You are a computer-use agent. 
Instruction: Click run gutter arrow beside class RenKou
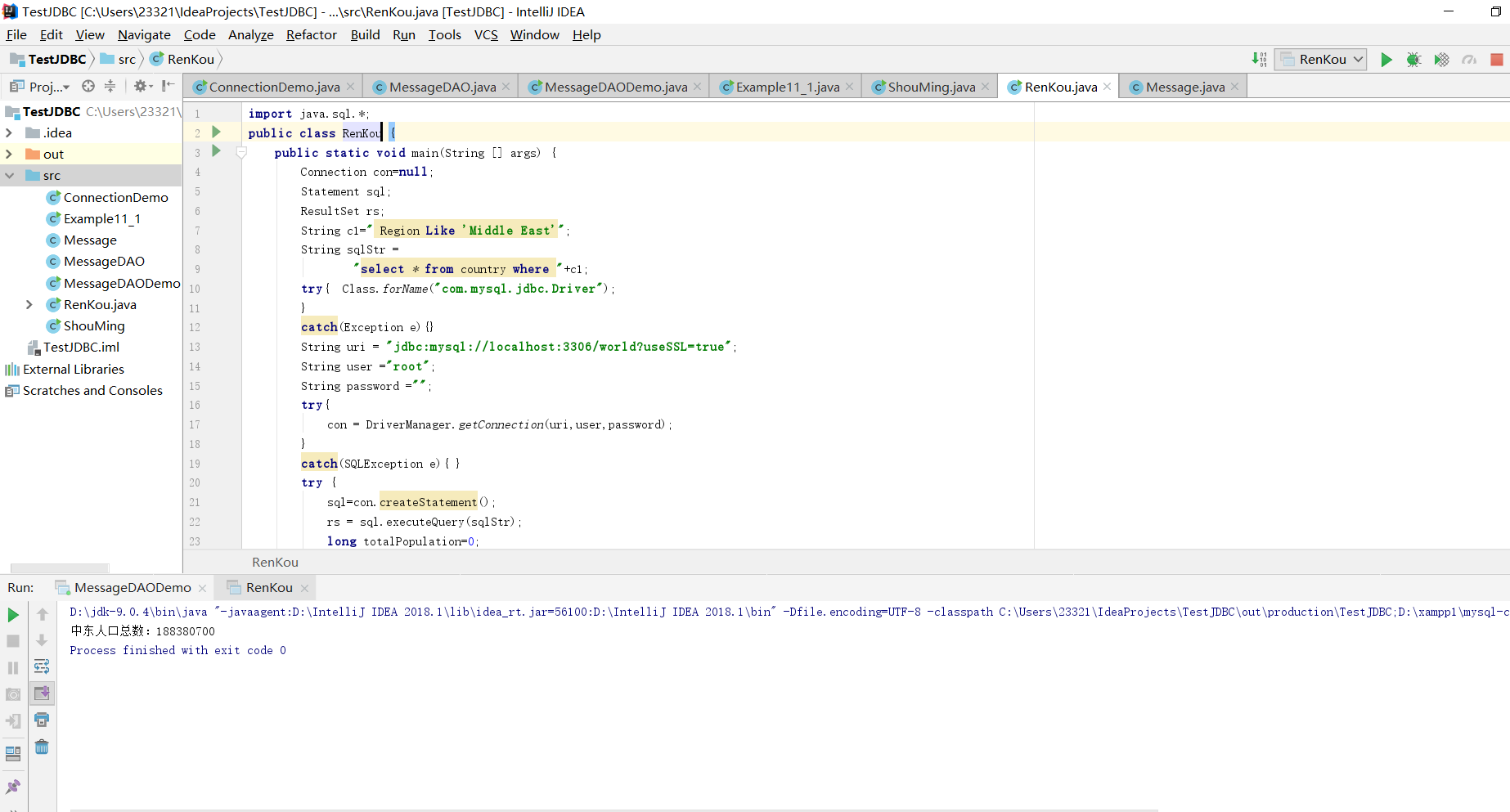coord(216,132)
